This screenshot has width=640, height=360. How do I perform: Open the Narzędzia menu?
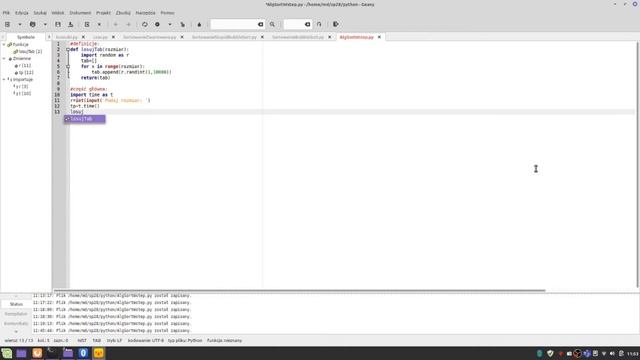point(145,13)
